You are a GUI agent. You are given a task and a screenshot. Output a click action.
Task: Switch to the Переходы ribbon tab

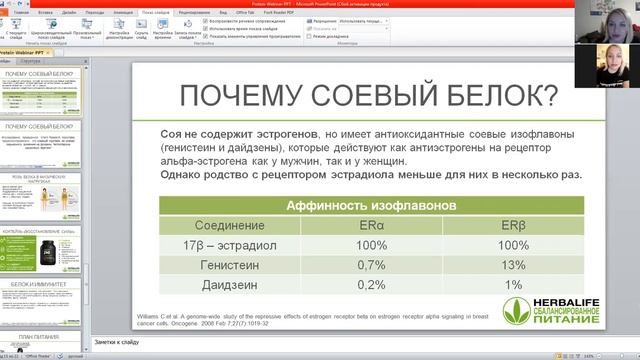point(95,13)
